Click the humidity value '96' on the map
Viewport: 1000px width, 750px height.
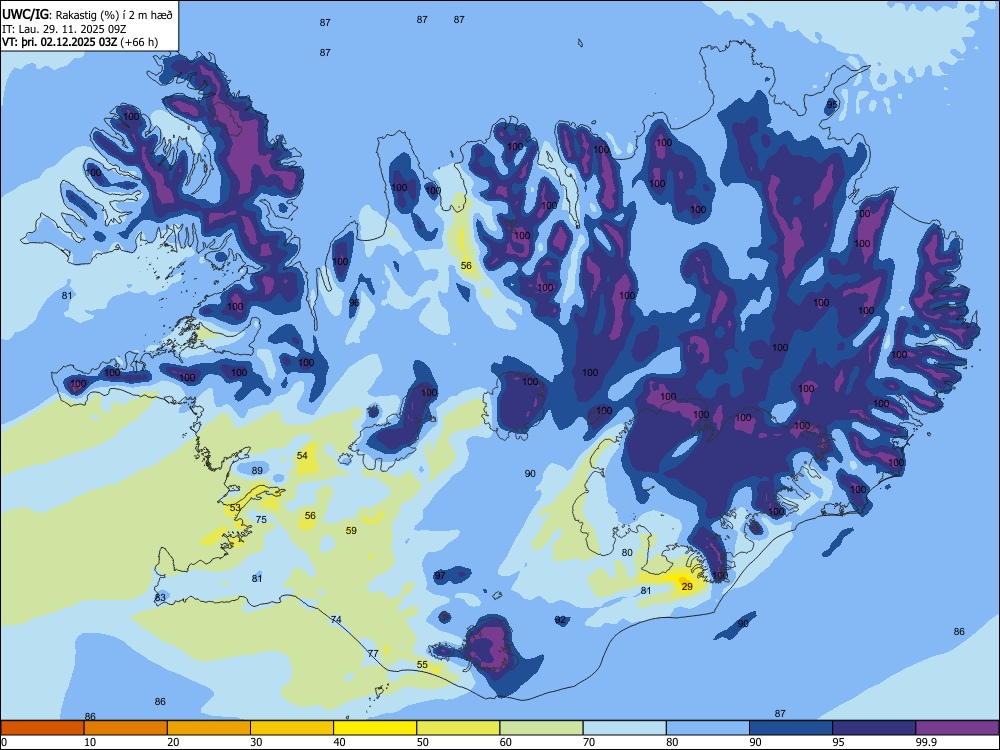(x=354, y=302)
